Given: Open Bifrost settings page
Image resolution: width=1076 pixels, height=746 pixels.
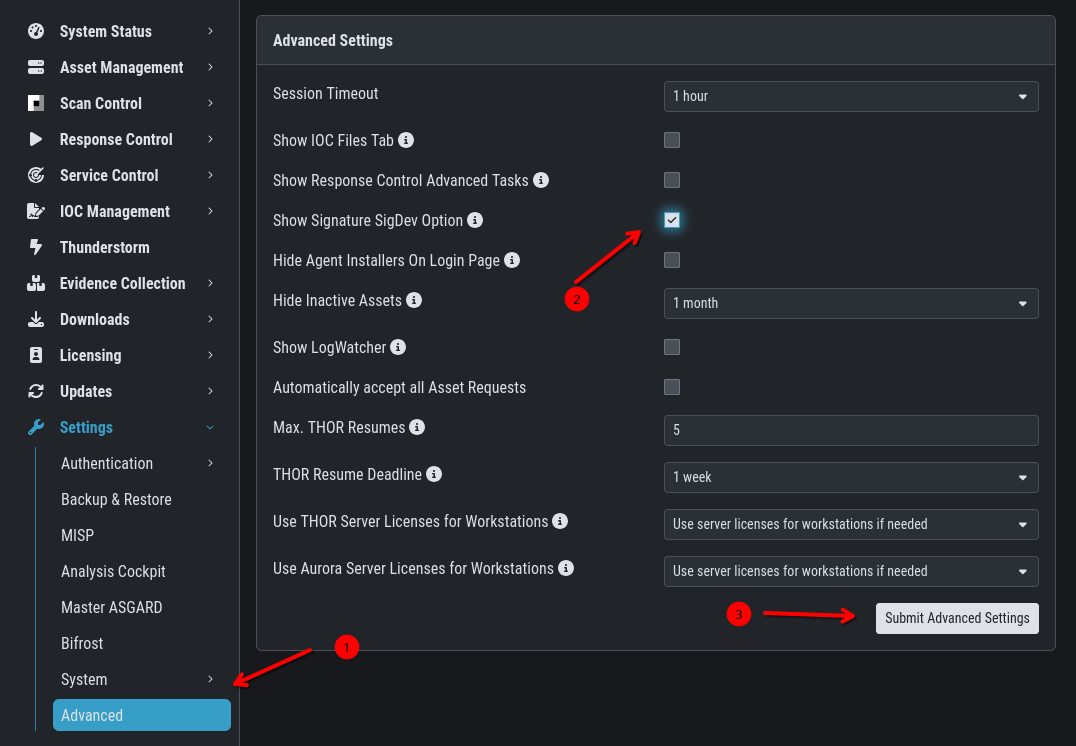Looking at the screenshot, I should click(x=82, y=643).
